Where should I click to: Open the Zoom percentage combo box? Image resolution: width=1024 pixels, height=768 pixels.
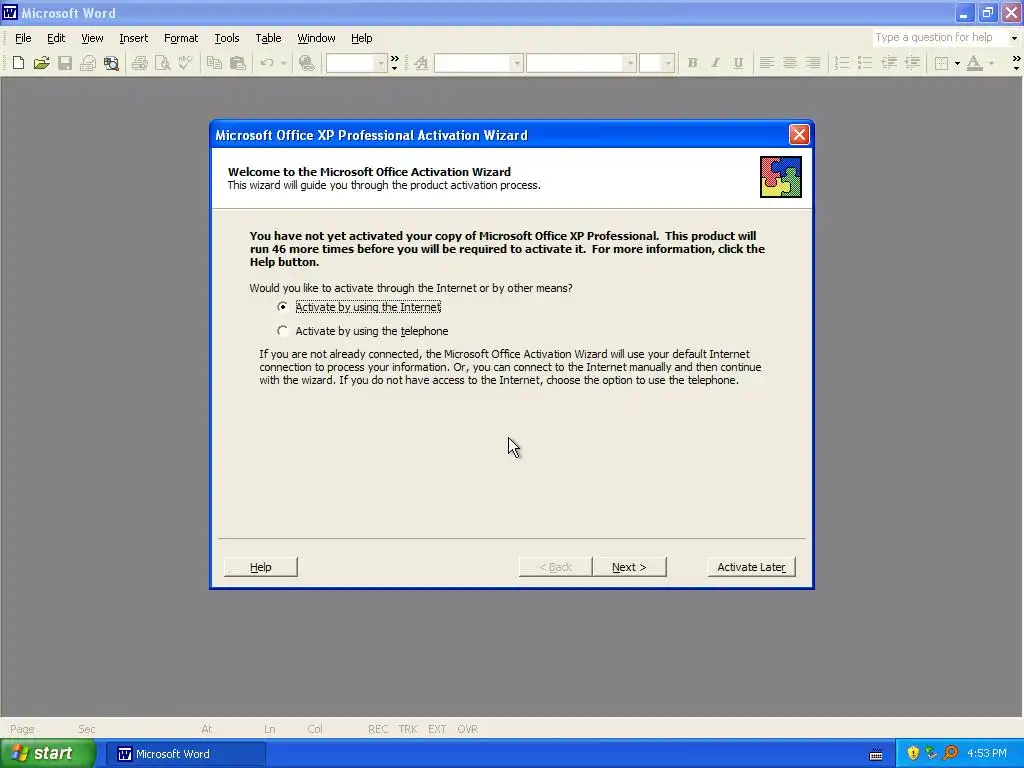point(357,63)
